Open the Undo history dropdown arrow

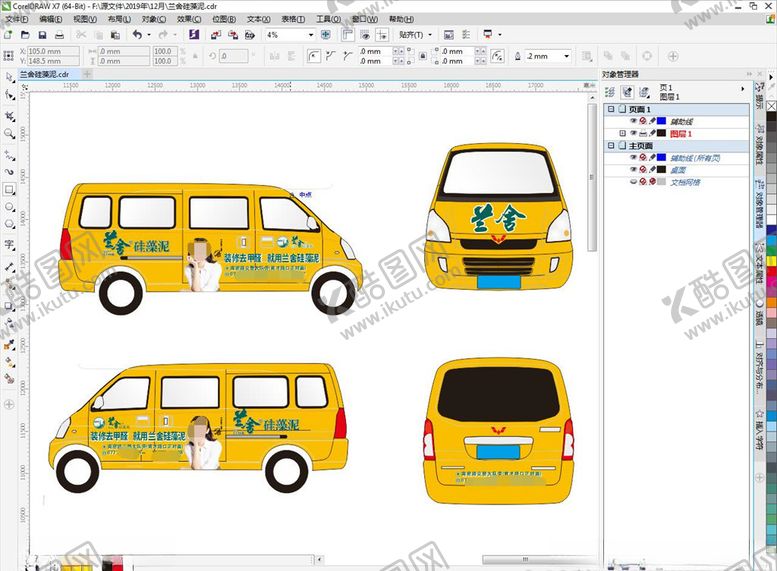tap(149, 35)
